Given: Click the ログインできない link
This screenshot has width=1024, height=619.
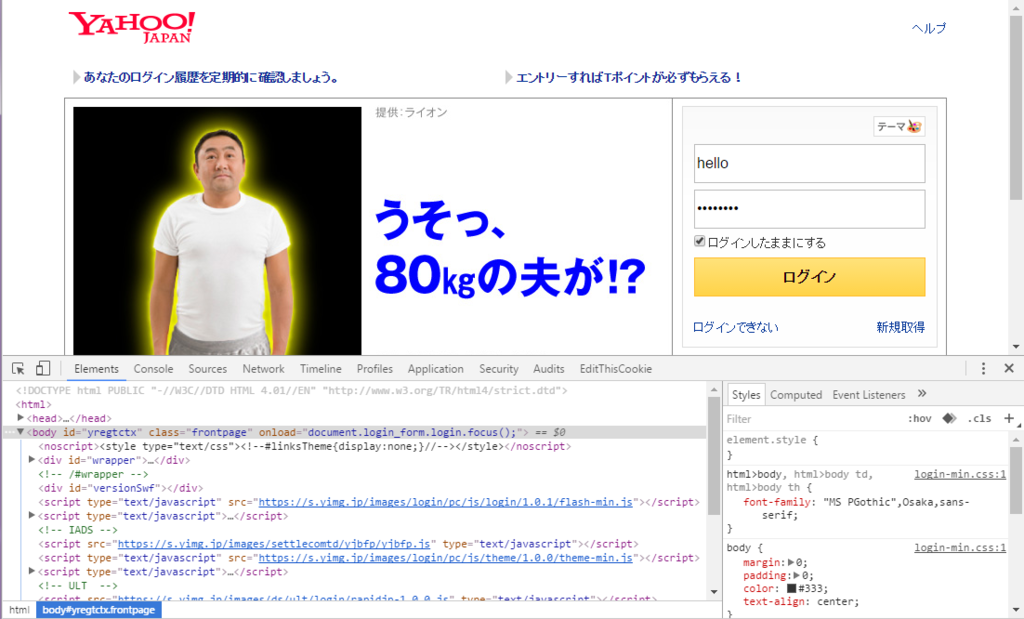Looking at the screenshot, I should click(735, 326).
